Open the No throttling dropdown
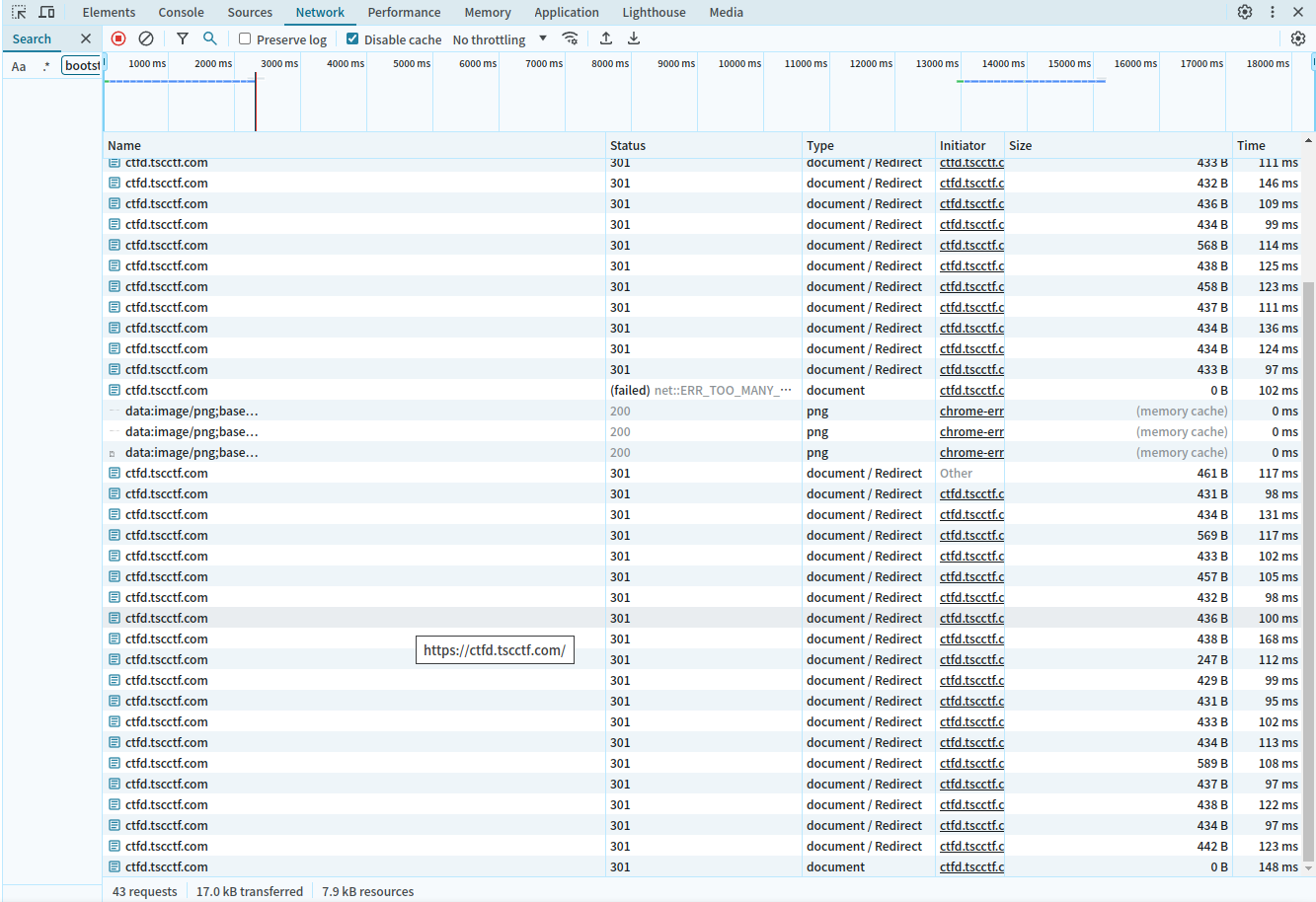Screen dimensions: 1316x902 tap(499, 39)
